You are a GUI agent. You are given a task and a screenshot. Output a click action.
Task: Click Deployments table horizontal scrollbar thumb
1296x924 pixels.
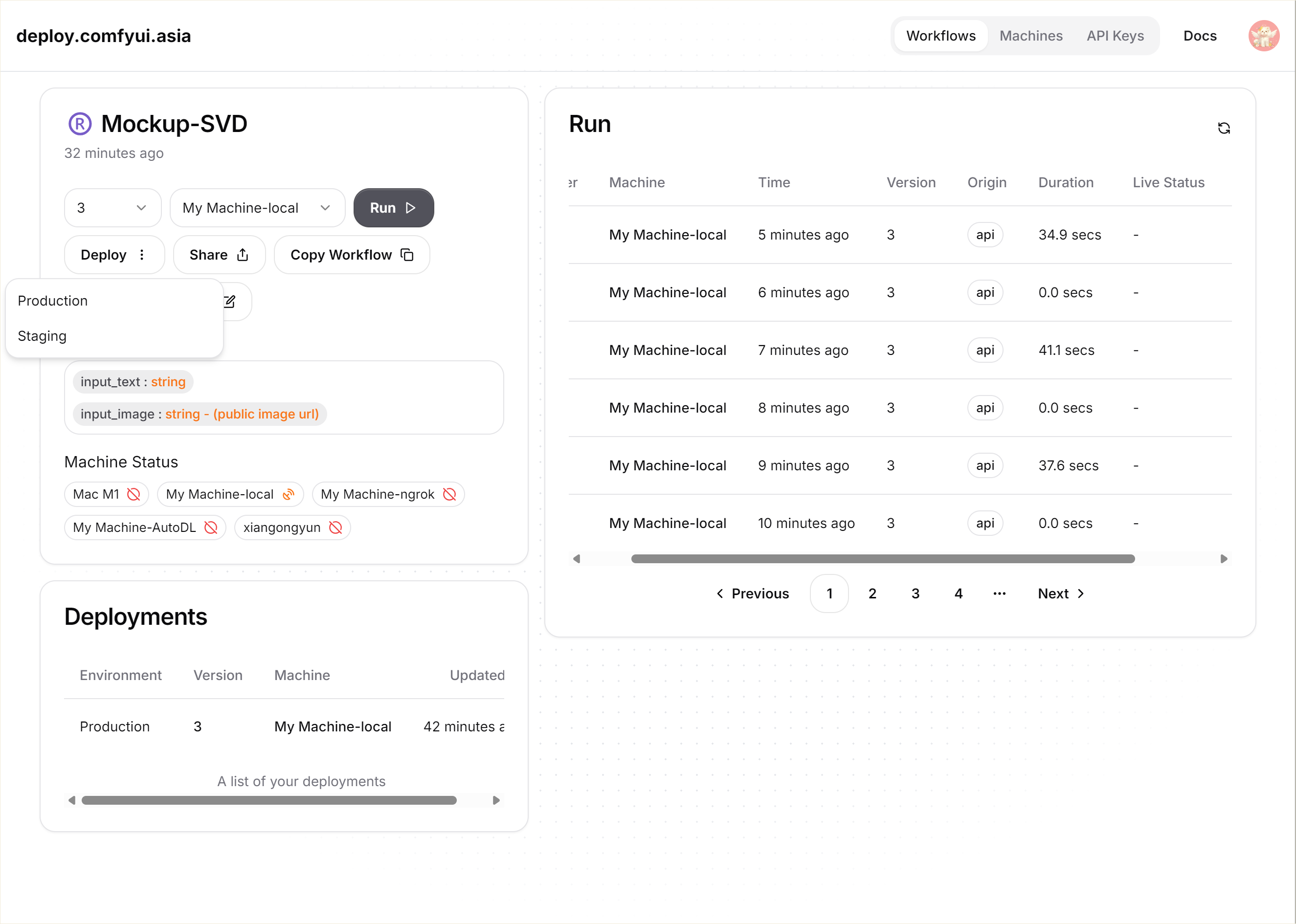pos(268,800)
